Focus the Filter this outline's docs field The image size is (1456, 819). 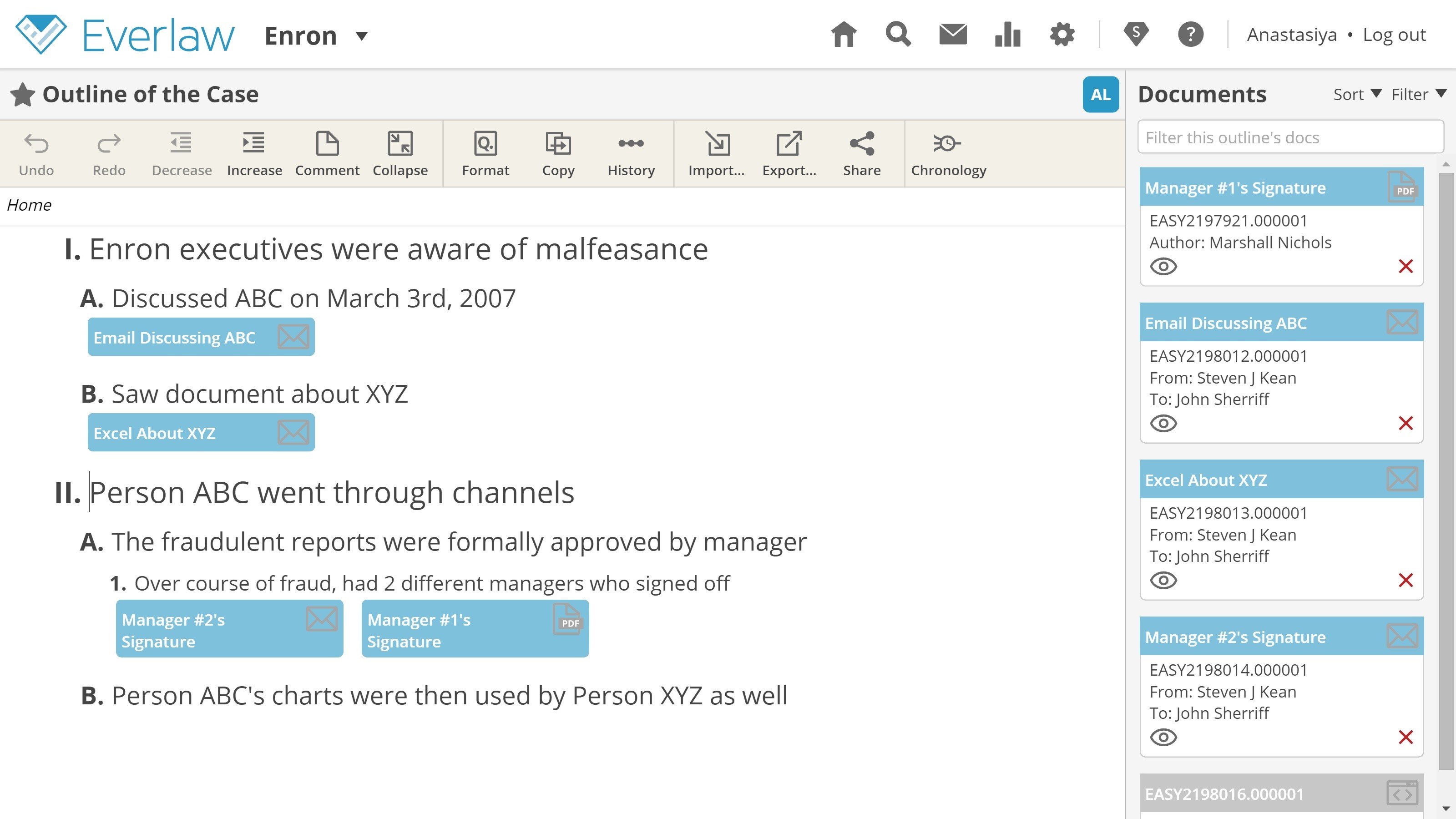pos(1290,137)
